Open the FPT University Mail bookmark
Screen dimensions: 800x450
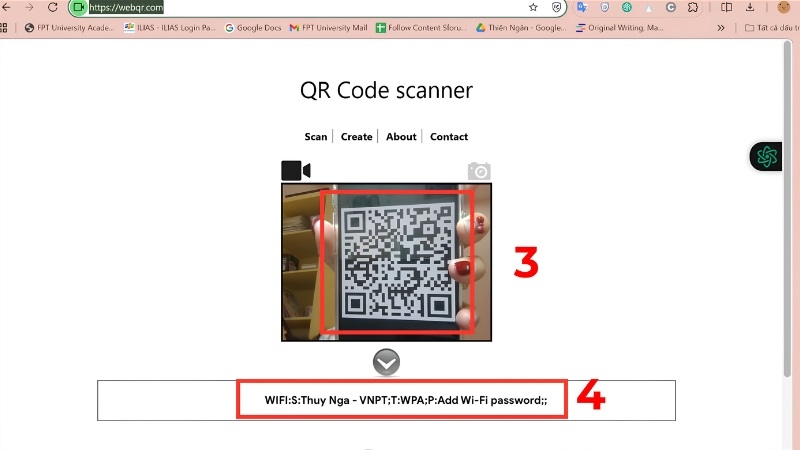pyautogui.click(x=328, y=28)
